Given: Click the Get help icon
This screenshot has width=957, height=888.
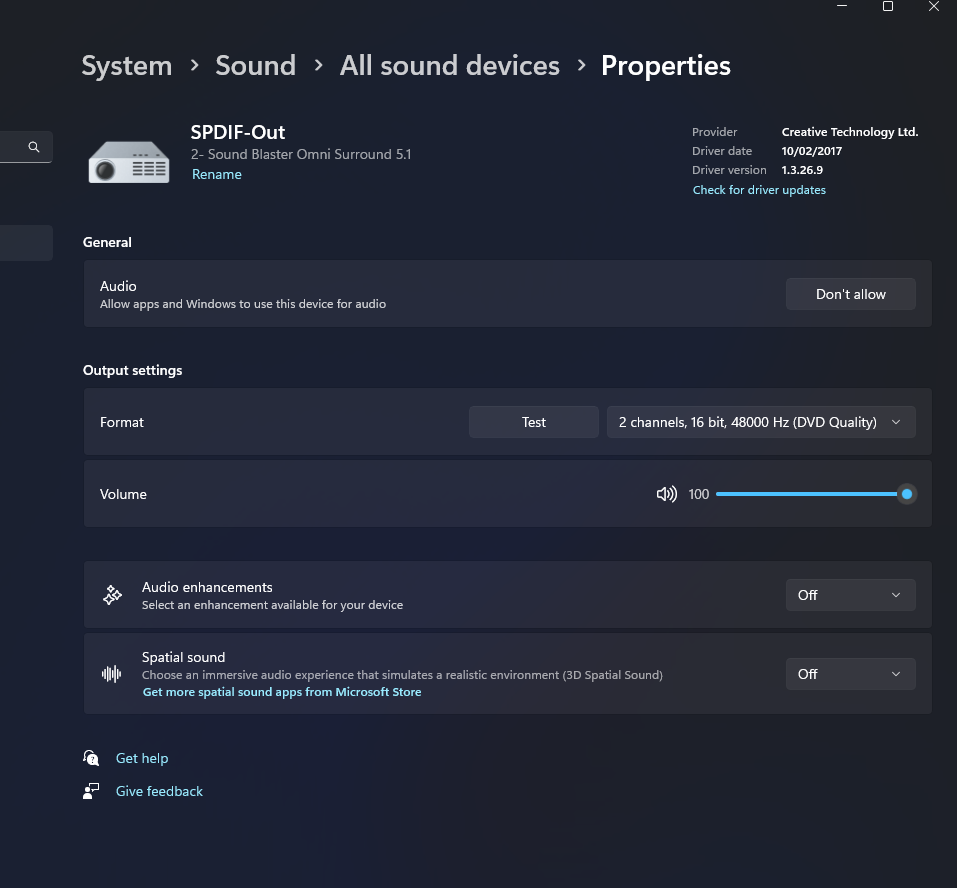Looking at the screenshot, I should [x=92, y=758].
